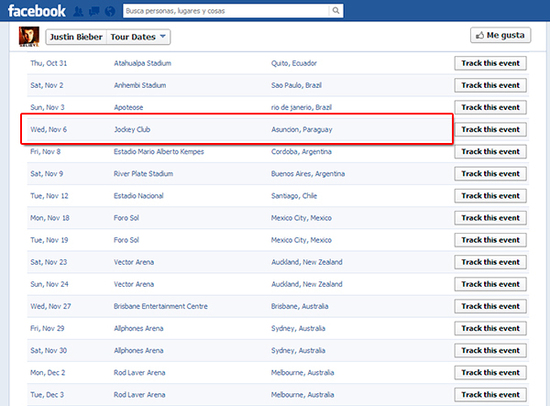Click the Thu, Oct 31 date cell
The width and height of the screenshot is (550, 406).
48,63
